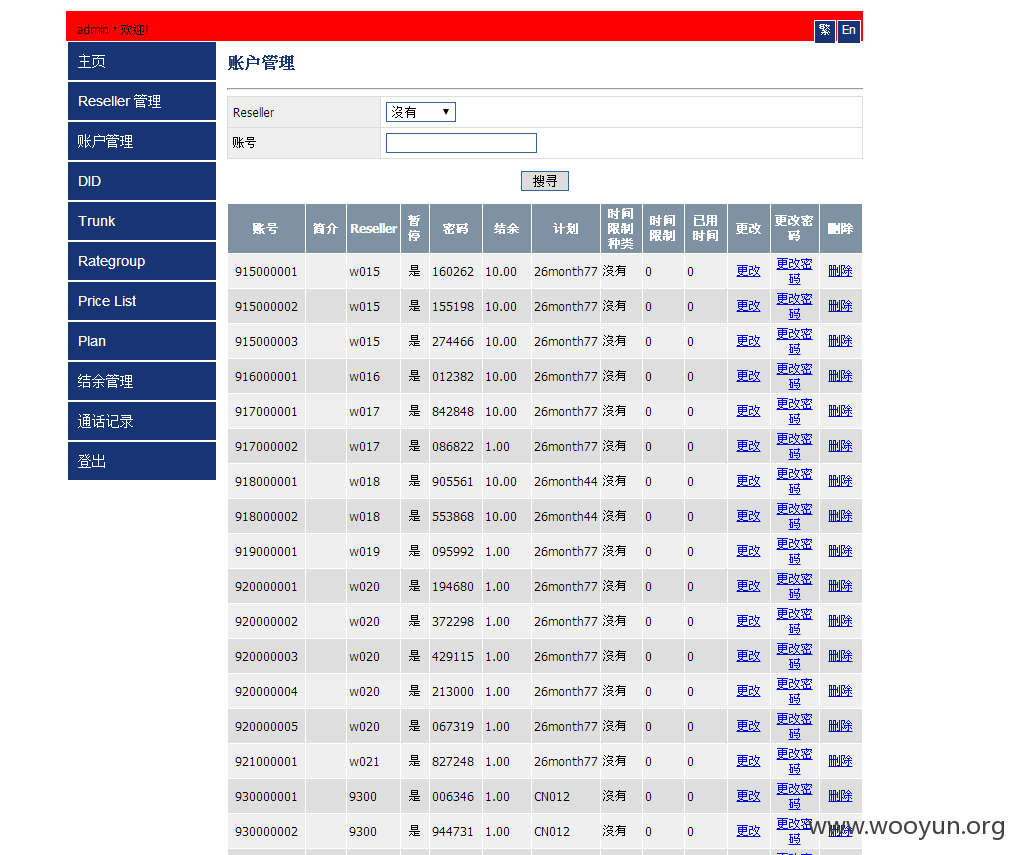The height and width of the screenshot is (855, 1014).
Task: Open Rategroup in the sidebar
Action: point(142,261)
